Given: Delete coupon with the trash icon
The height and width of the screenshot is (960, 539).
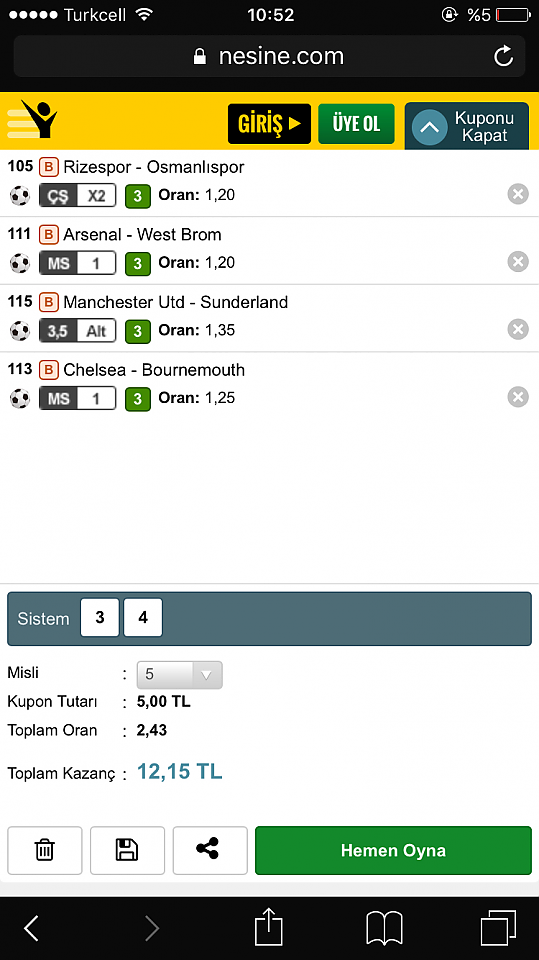Looking at the screenshot, I should point(45,850).
